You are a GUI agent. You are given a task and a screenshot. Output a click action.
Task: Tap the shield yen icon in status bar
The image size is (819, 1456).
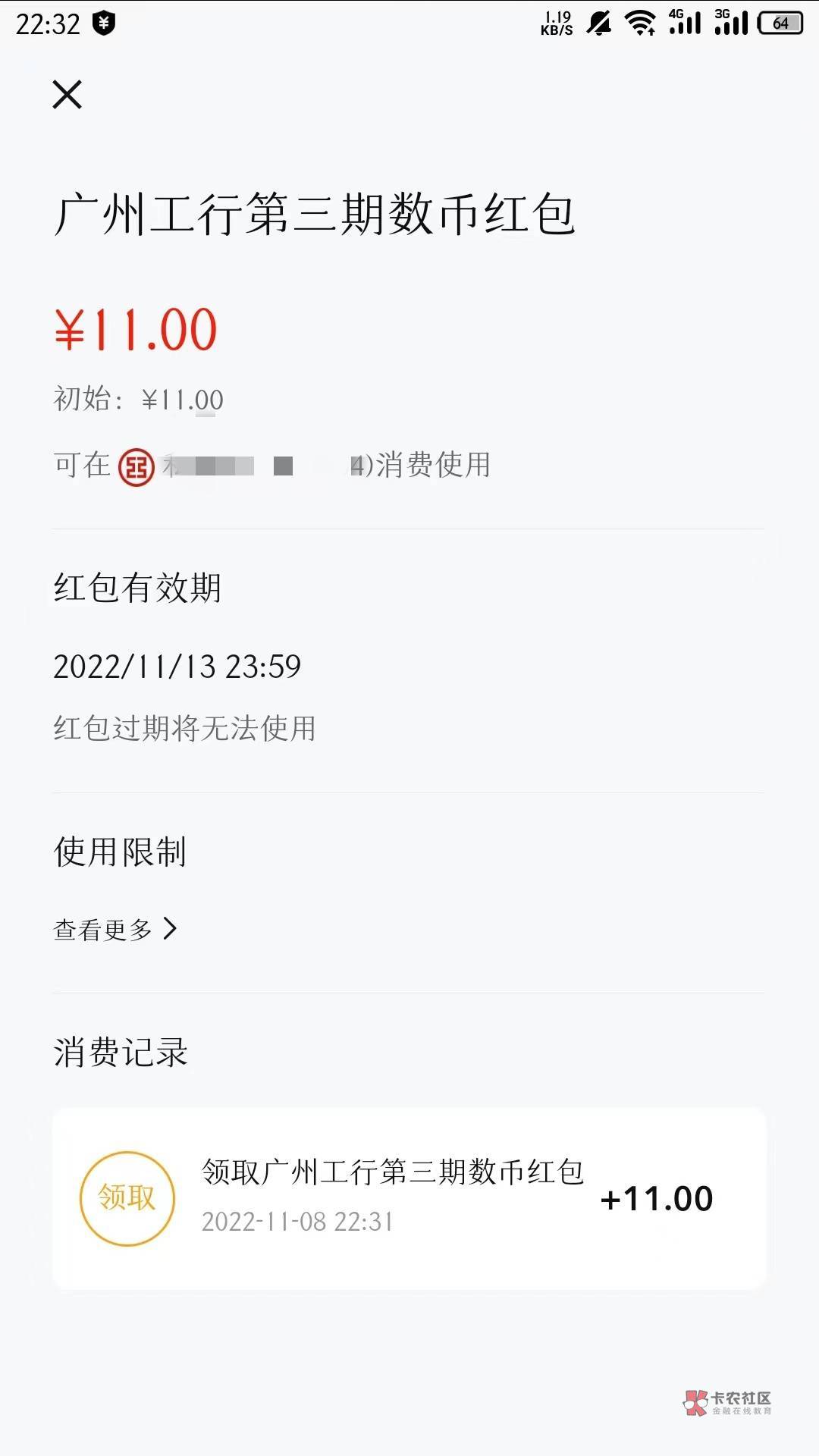[x=104, y=24]
